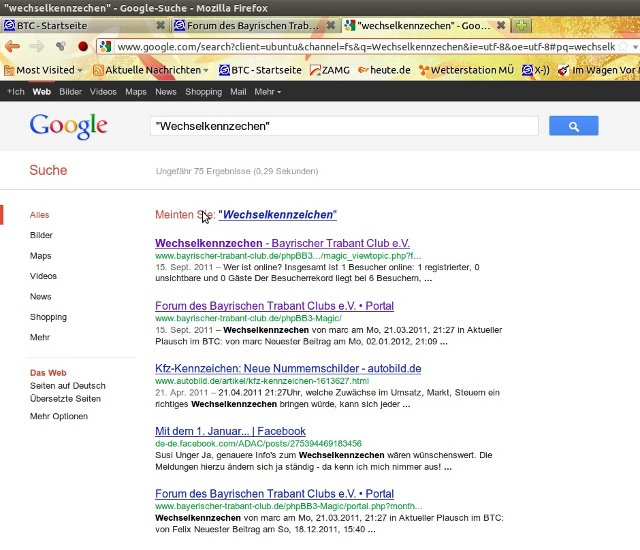Open the X-)) bookmark
The height and width of the screenshot is (550, 640).
(536, 70)
